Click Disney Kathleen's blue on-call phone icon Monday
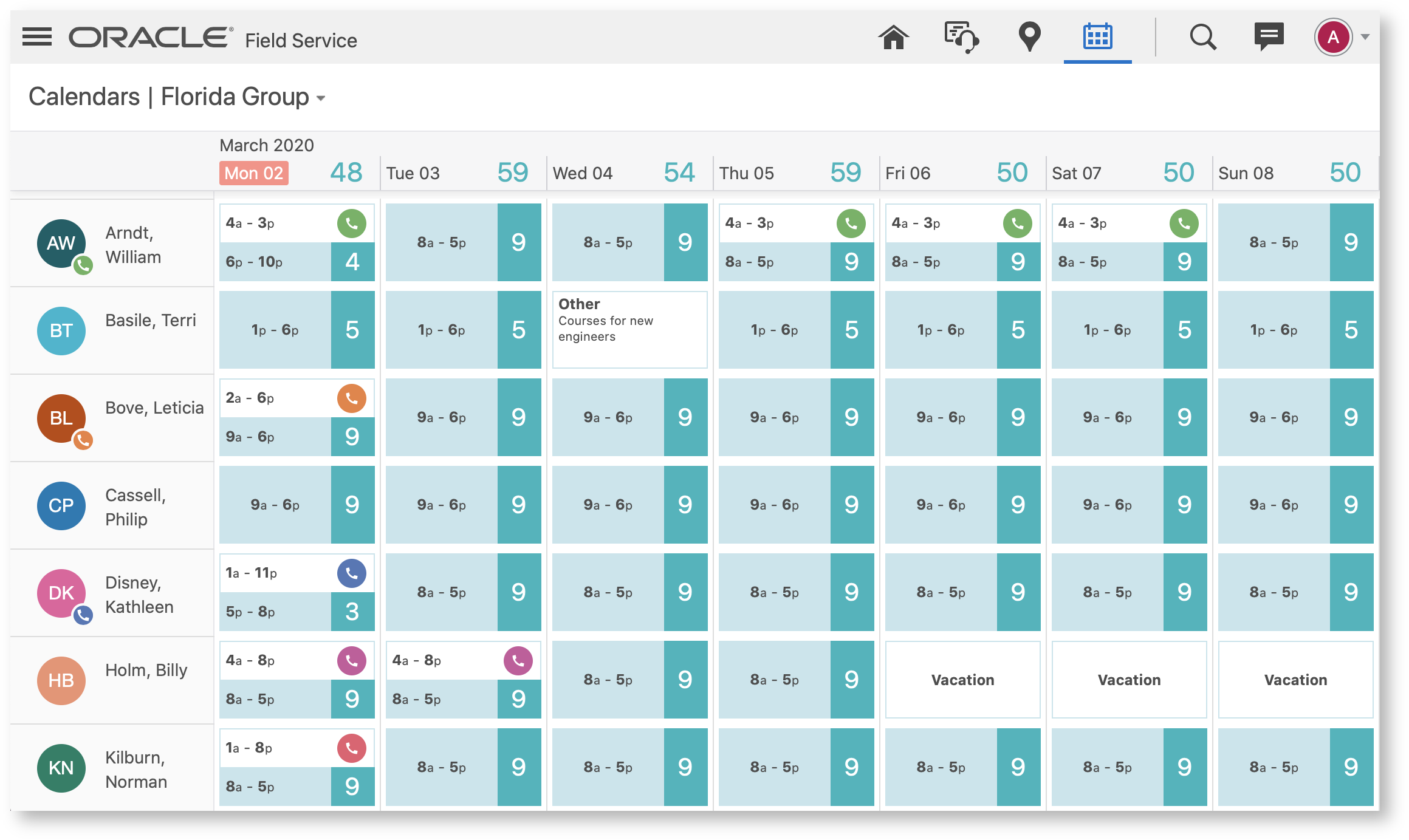The width and height of the screenshot is (1409, 840). 352,573
